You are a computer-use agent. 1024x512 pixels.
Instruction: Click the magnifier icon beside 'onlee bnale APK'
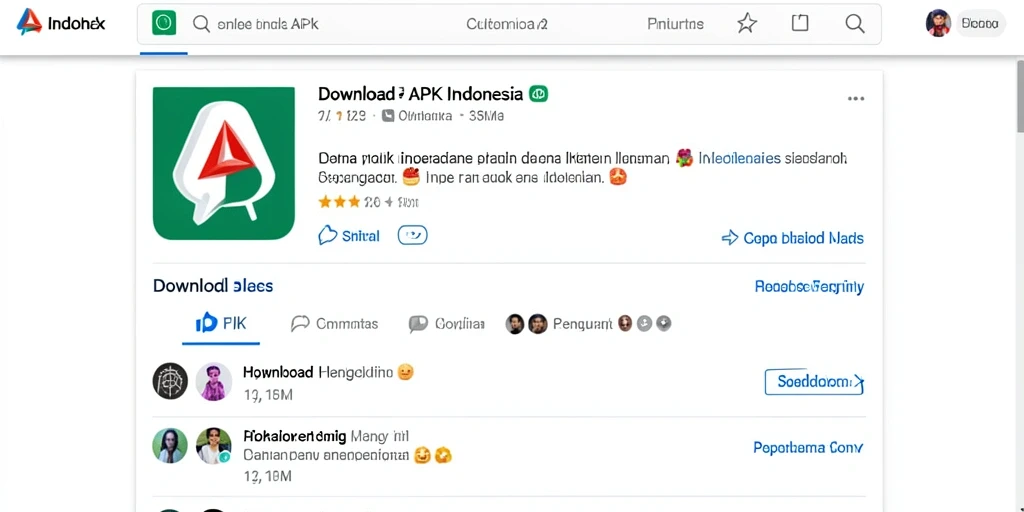201,24
